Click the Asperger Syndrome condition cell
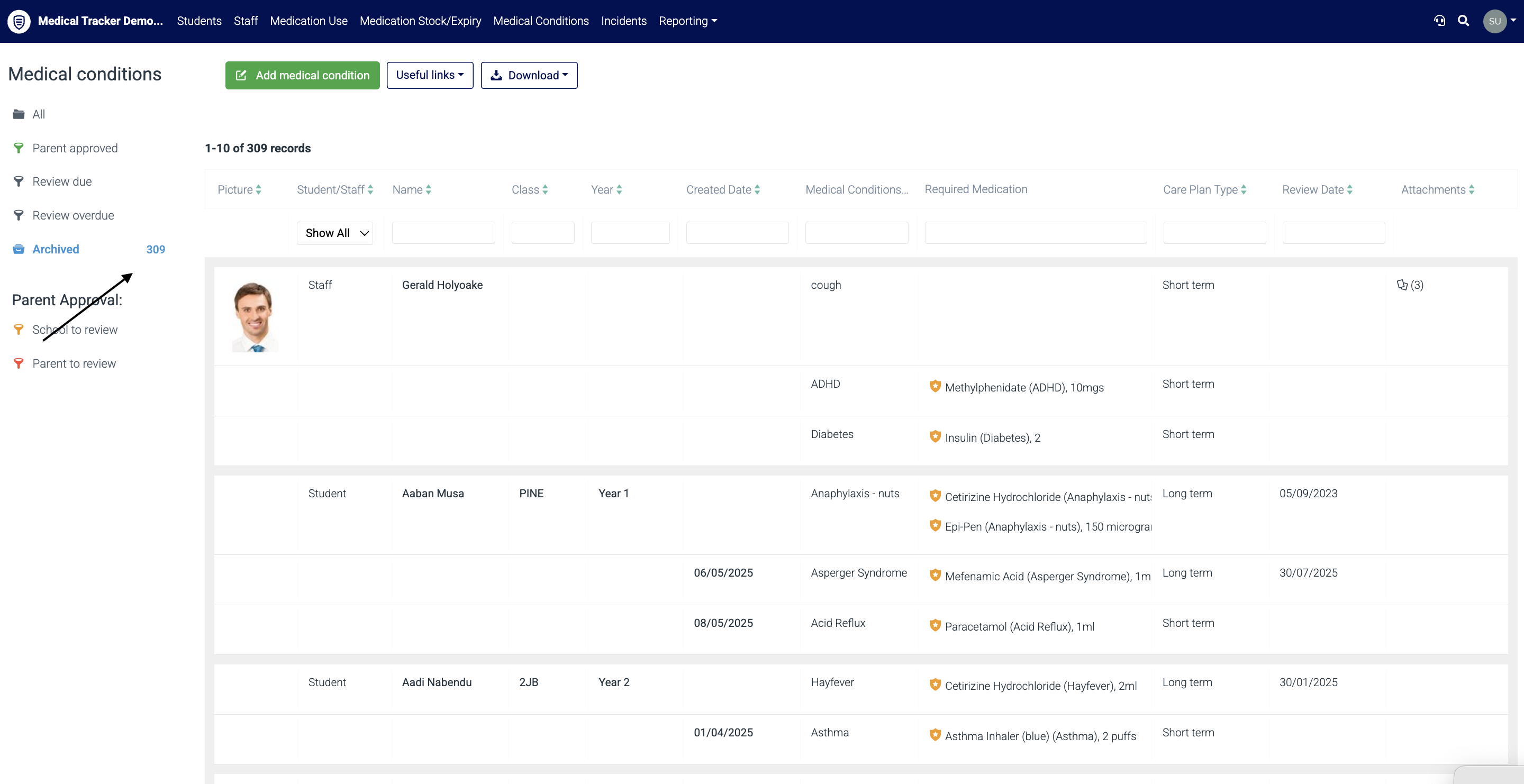 point(858,573)
